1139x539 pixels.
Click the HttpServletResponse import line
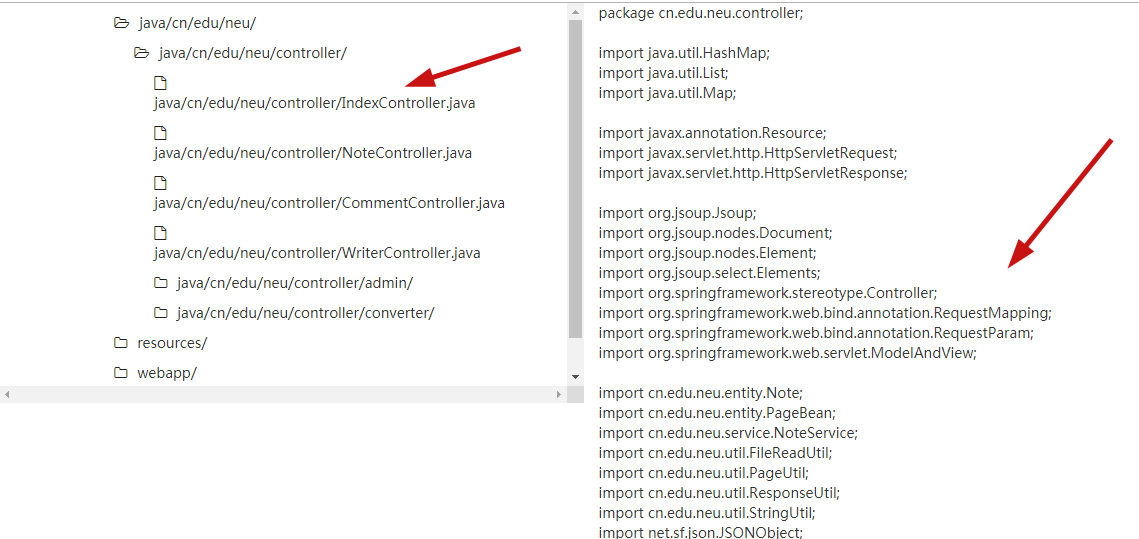click(x=753, y=173)
